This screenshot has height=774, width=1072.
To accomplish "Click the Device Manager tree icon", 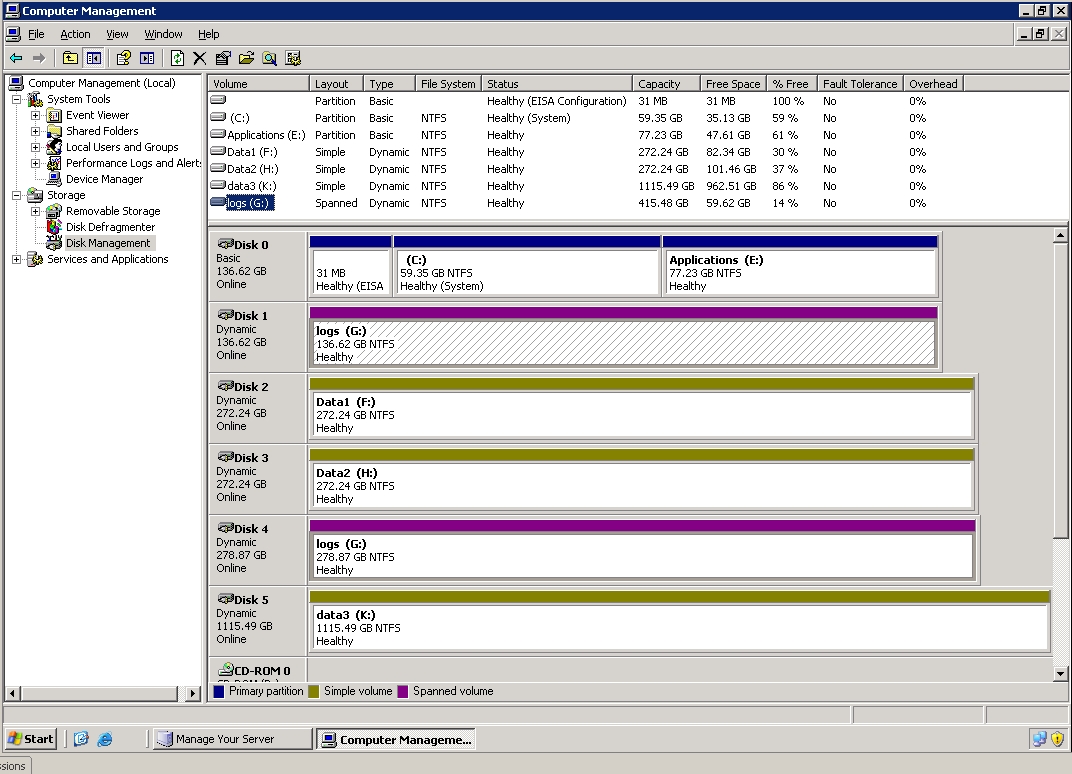I will (55, 179).
